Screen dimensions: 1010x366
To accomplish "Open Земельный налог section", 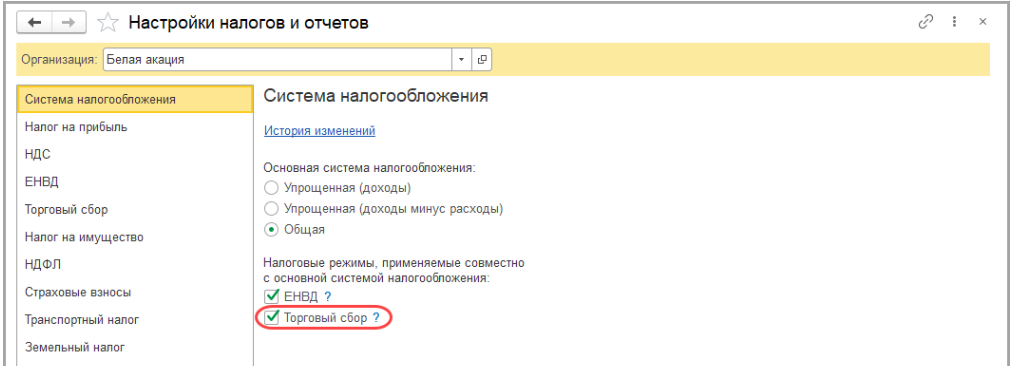I will point(135,348).
